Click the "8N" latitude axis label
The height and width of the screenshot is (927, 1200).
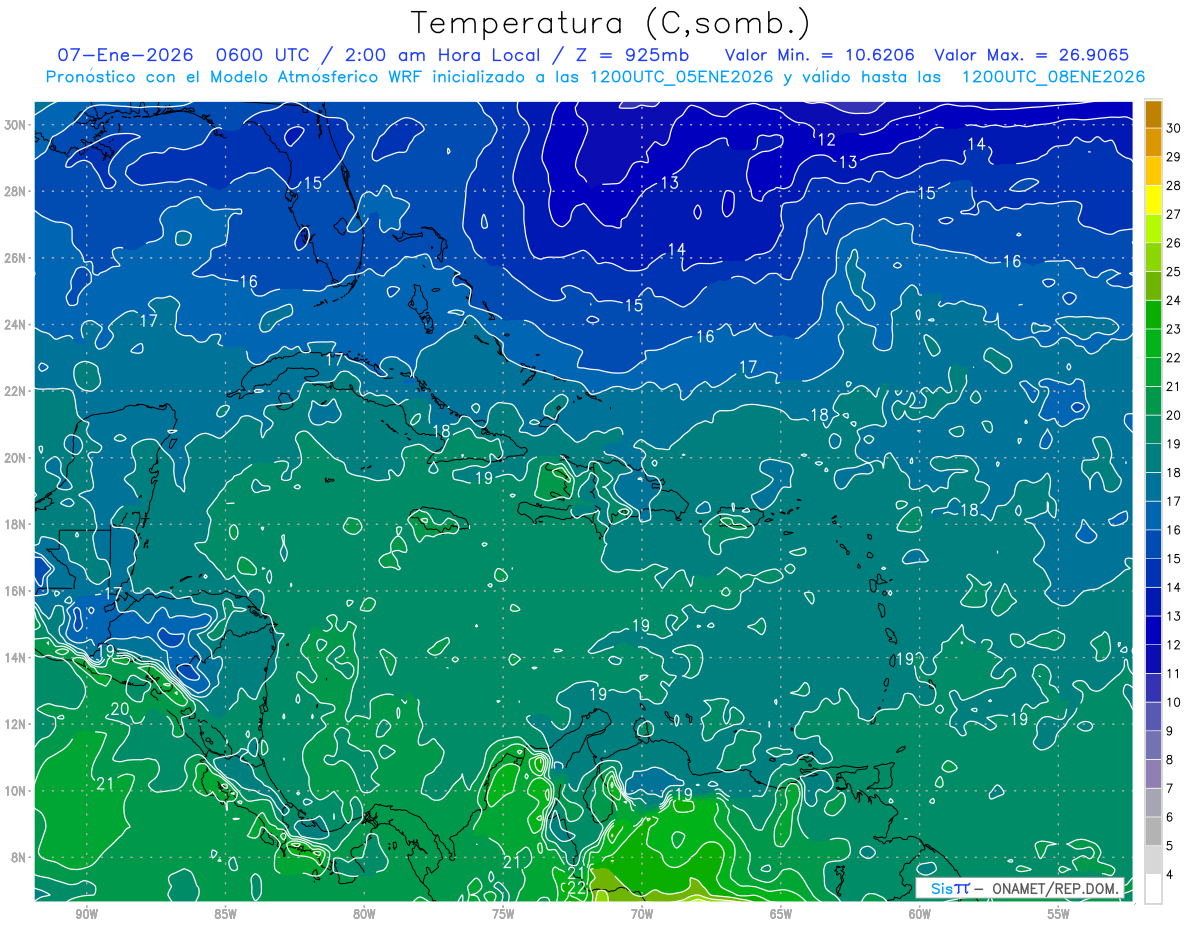click(19, 857)
